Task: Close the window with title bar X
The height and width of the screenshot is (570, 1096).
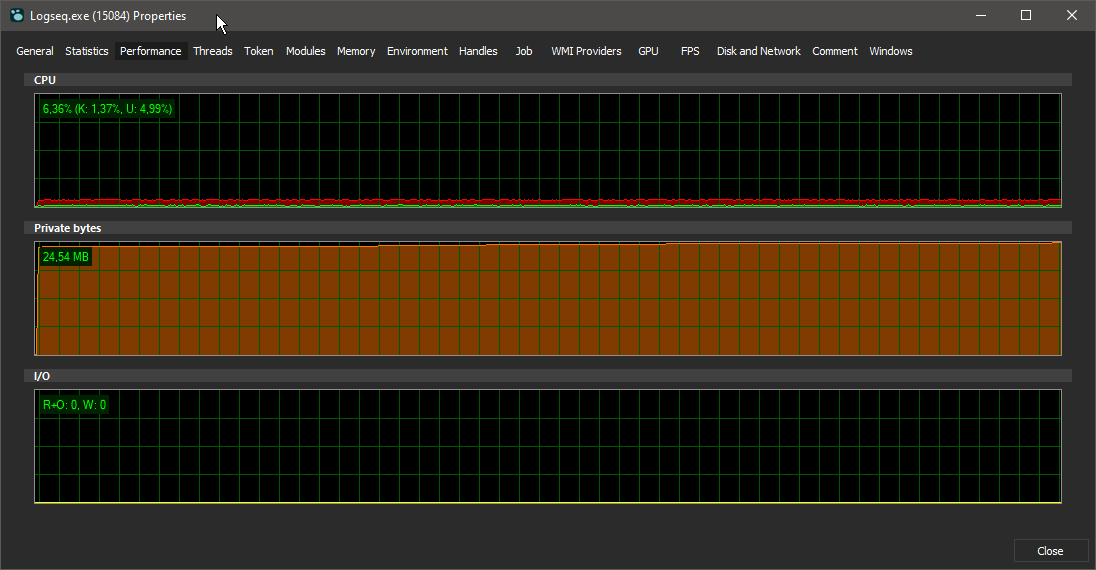Action: click(x=1072, y=15)
